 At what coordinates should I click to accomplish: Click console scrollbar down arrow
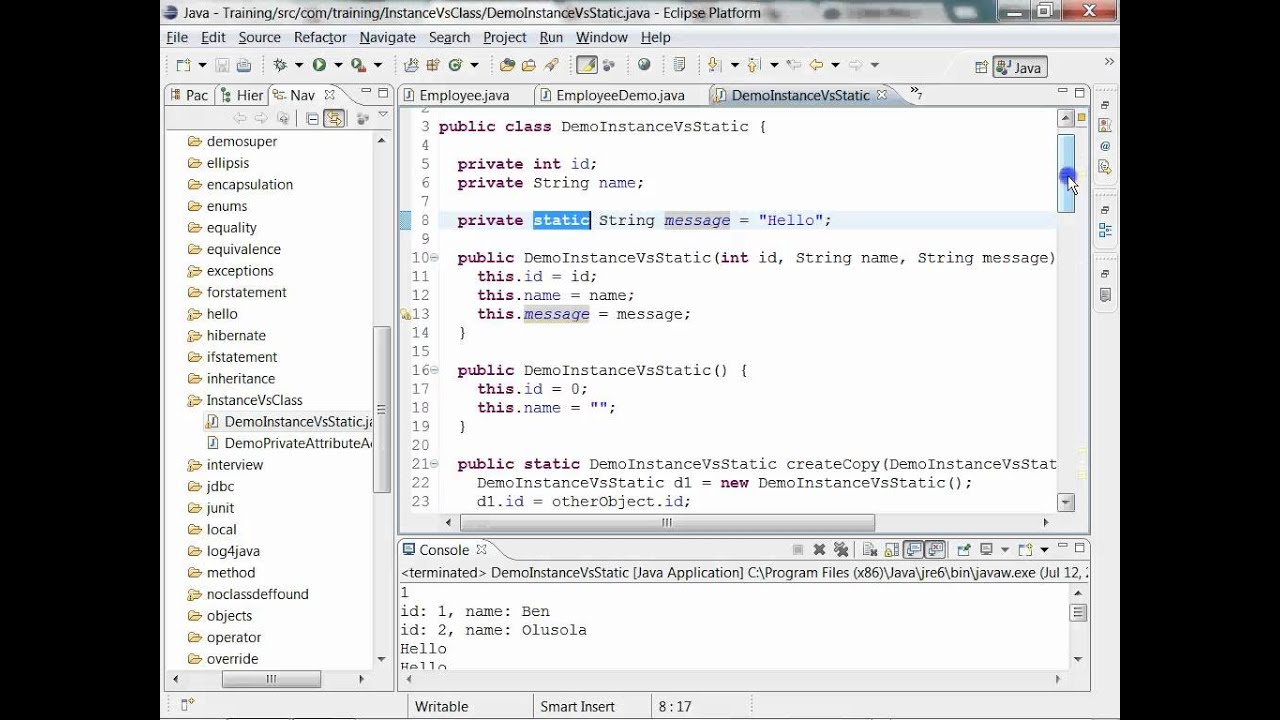(1078, 659)
